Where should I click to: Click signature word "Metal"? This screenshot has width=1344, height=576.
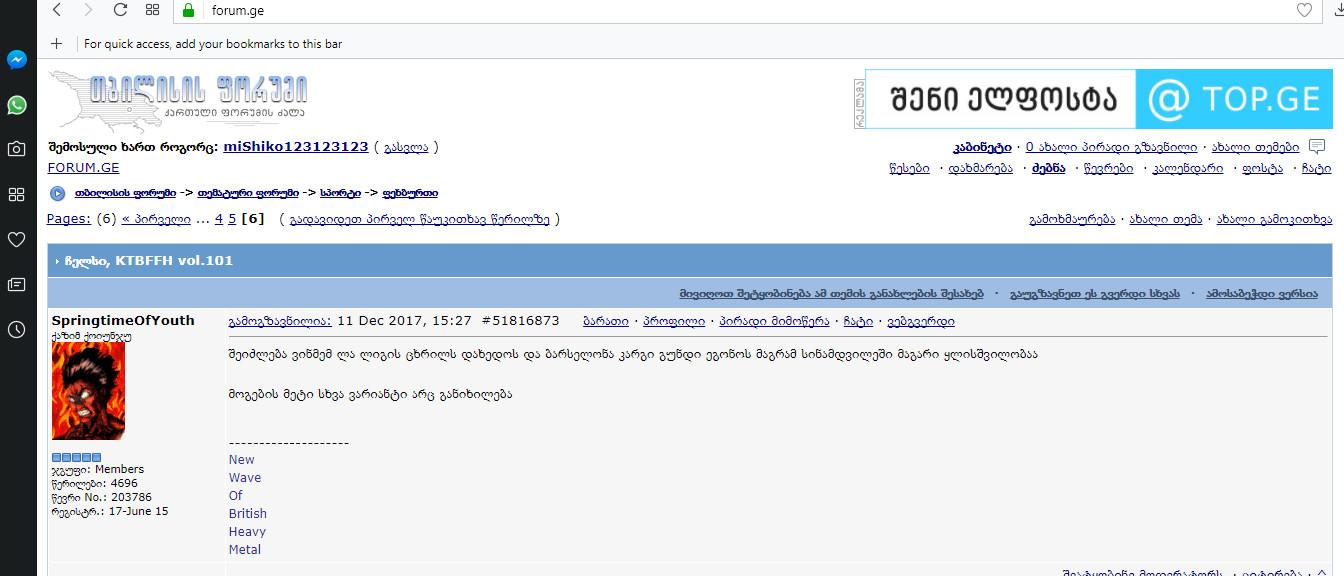point(245,549)
